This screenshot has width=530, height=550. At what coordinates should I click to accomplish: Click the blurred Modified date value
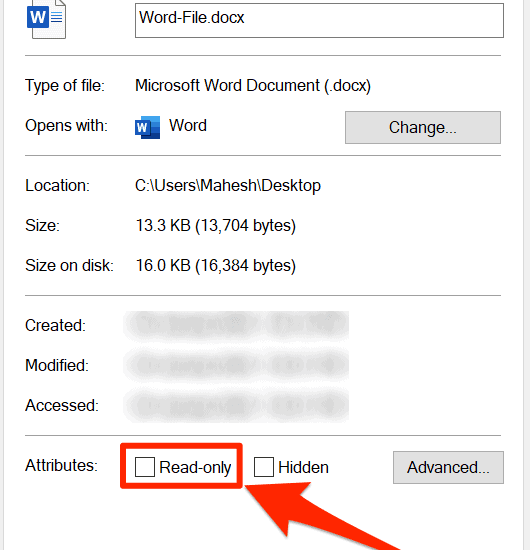pyautogui.click(x=236, y=365)
